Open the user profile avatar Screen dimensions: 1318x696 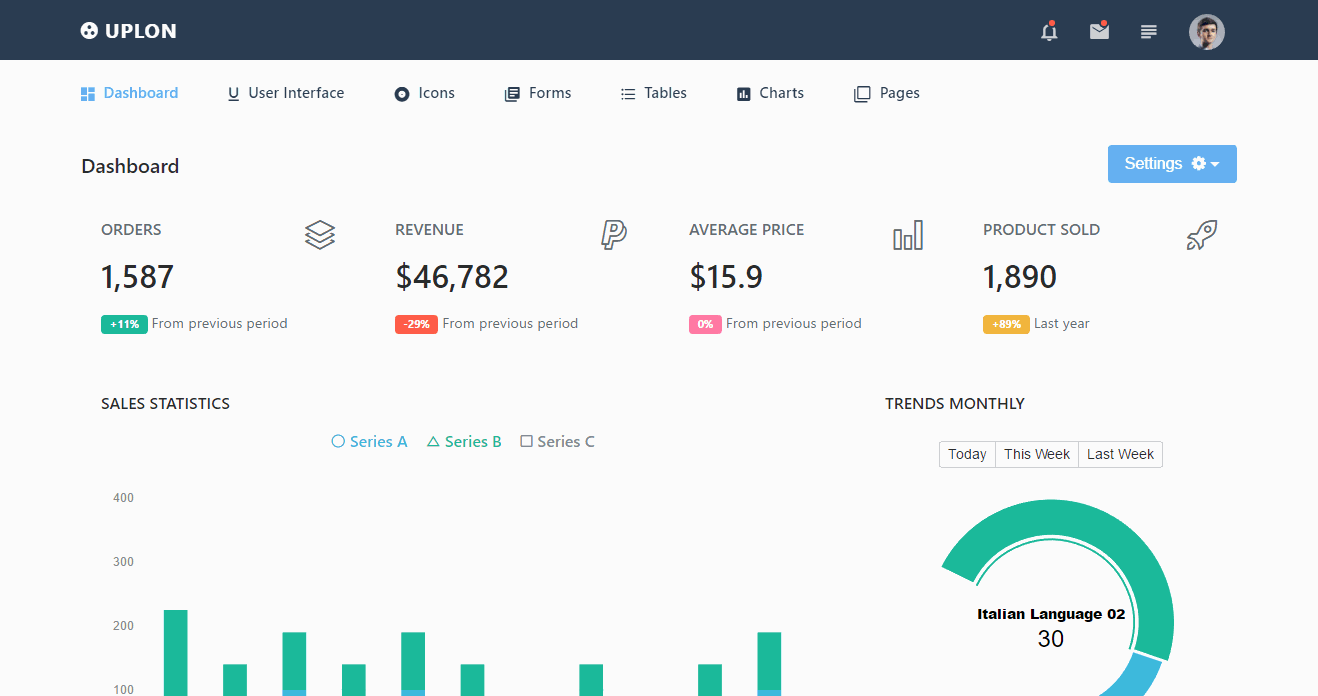(1206, 32)
